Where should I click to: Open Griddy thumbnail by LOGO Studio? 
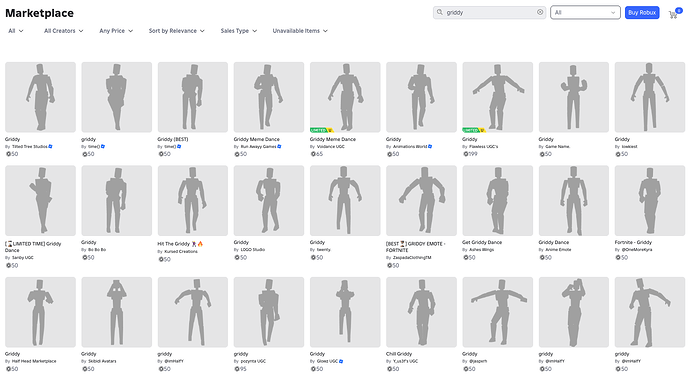tap(269, 201)
